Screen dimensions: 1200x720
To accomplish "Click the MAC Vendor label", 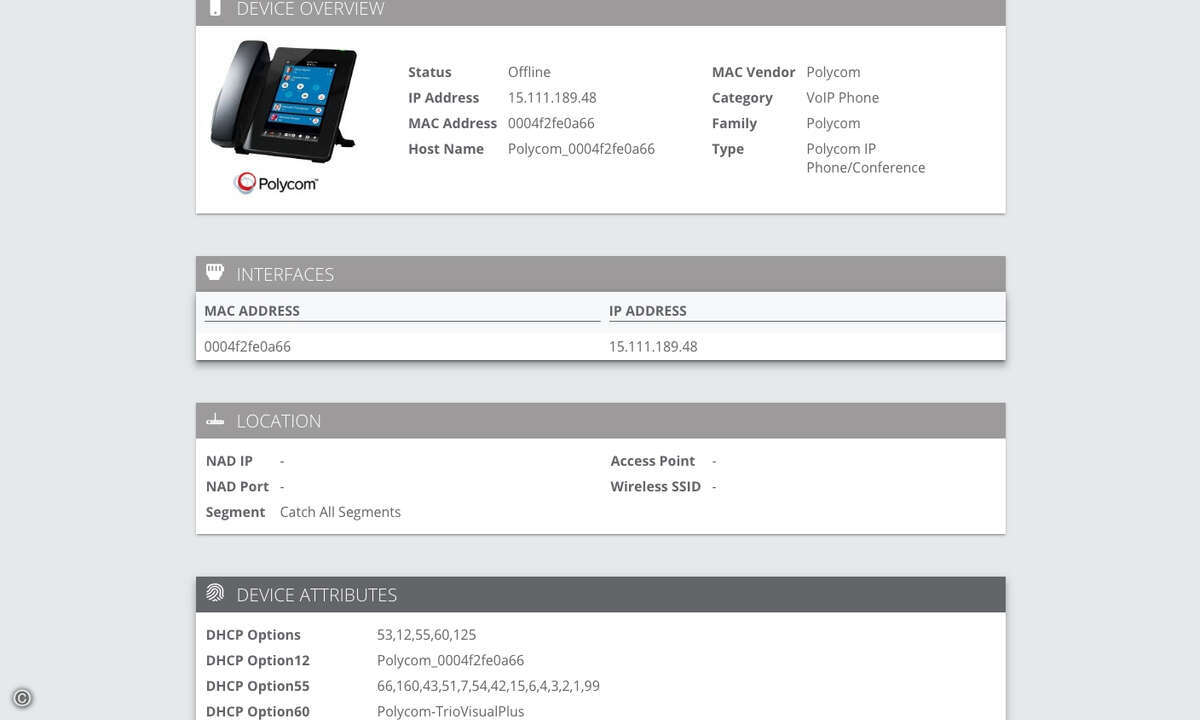I will tap(754, 72).
